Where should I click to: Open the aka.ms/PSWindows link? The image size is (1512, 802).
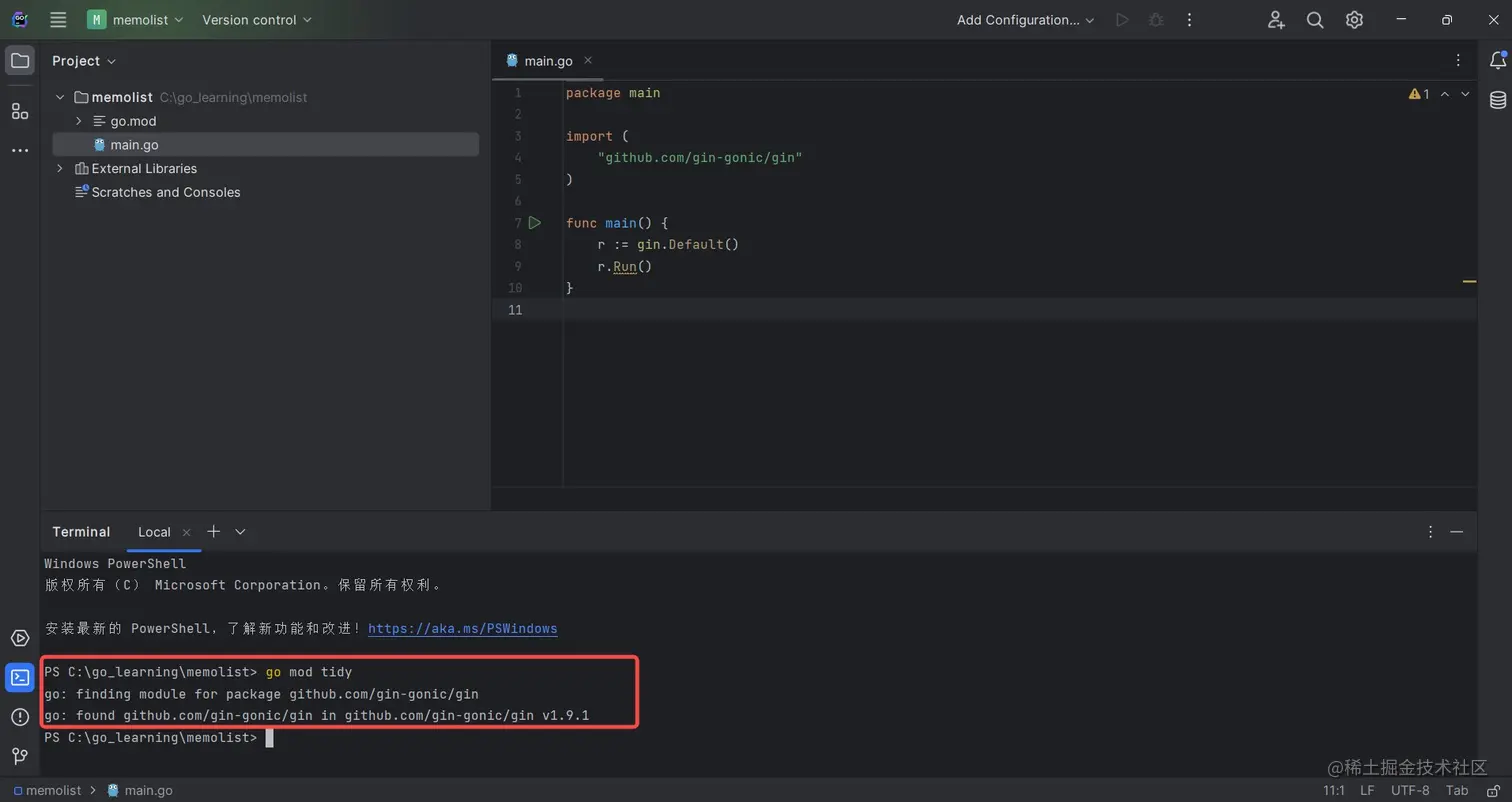[462, 629]
